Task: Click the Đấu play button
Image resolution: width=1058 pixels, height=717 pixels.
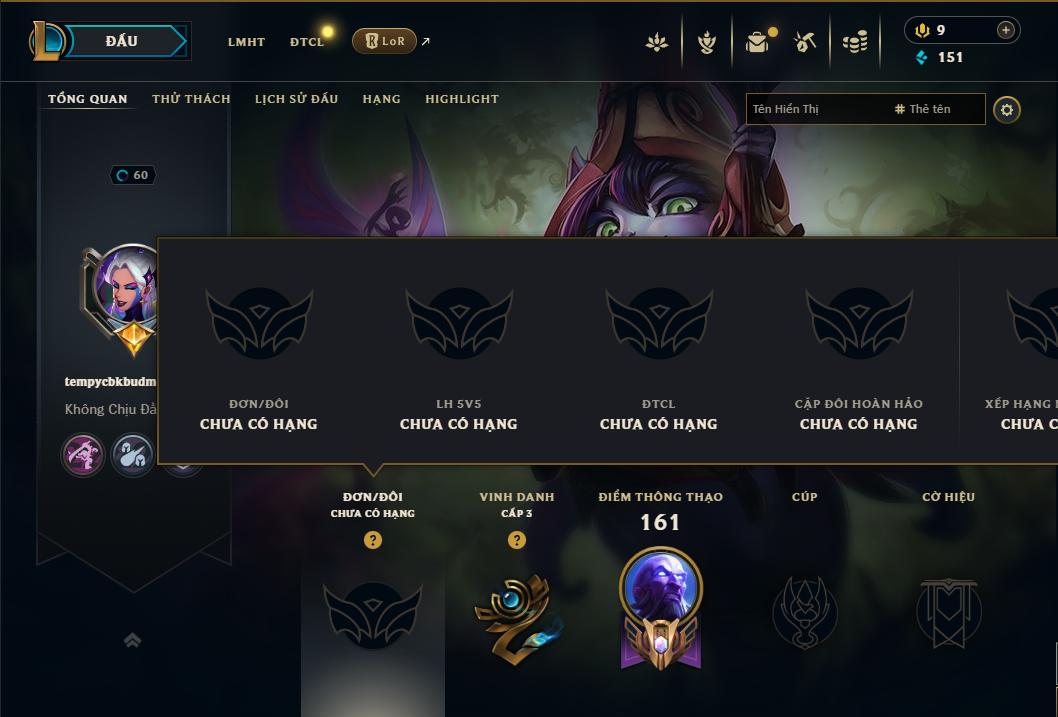Action: click(x=122, y=41)
